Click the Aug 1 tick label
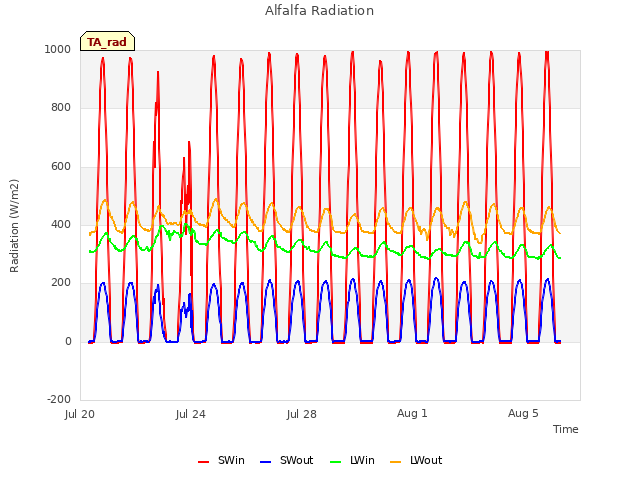This screenshot has width=640, height=480. 412,413
